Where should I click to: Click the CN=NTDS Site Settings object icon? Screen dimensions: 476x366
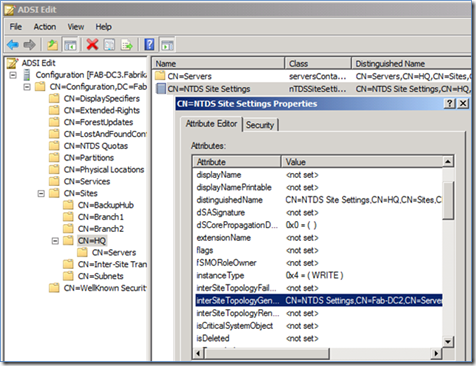(x=161, y=88)
